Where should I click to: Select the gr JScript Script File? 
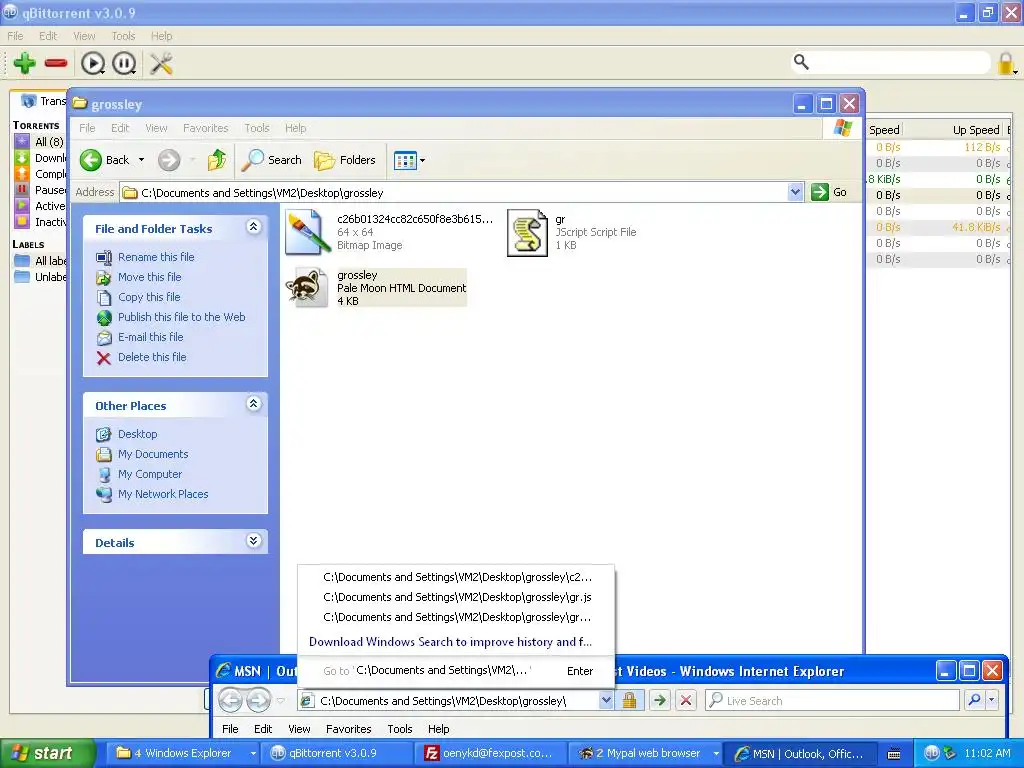[x=572, y=232]
